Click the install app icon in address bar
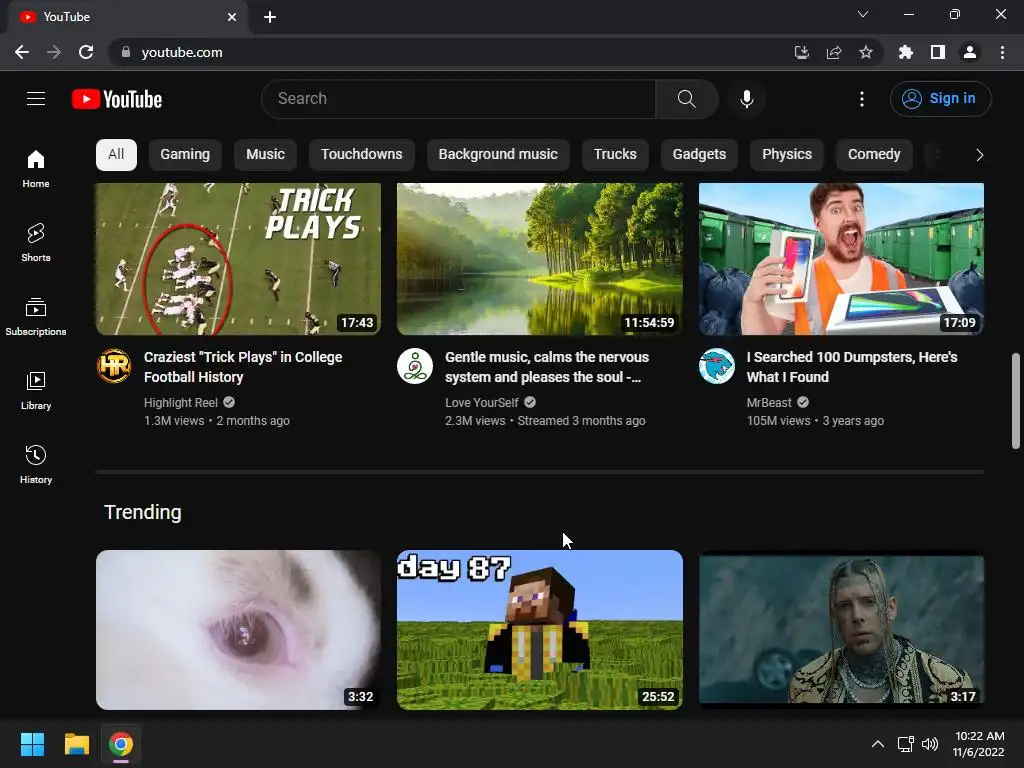 click(802, 52)
